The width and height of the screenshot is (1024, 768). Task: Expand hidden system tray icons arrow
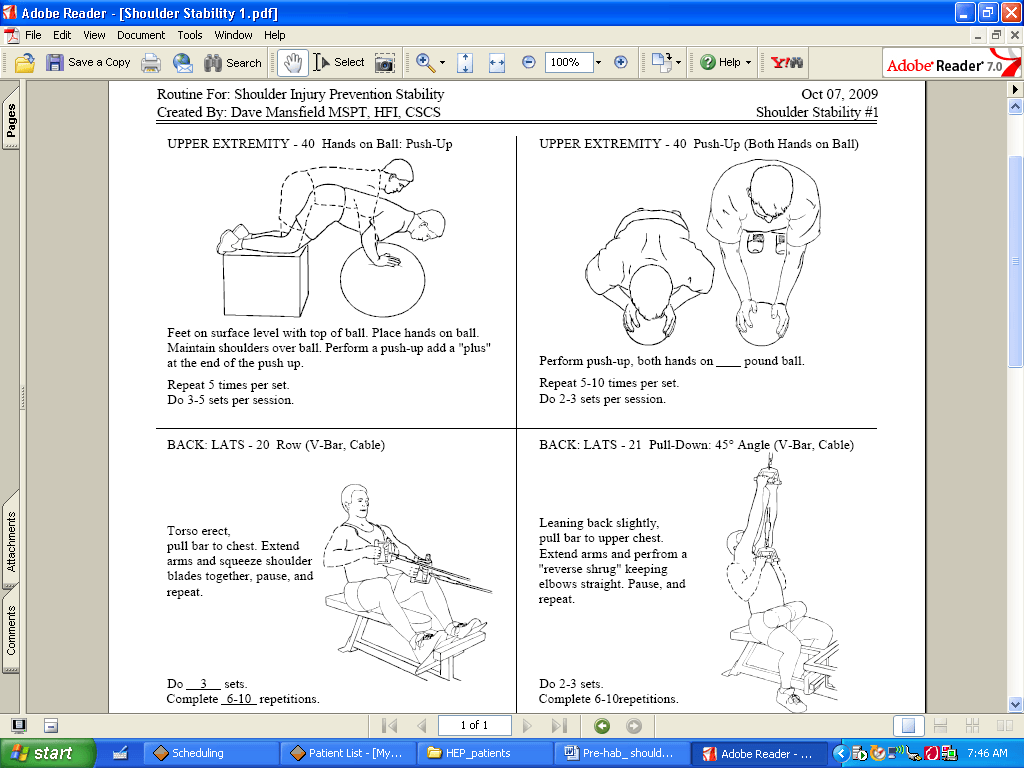[x=840, y=754]
